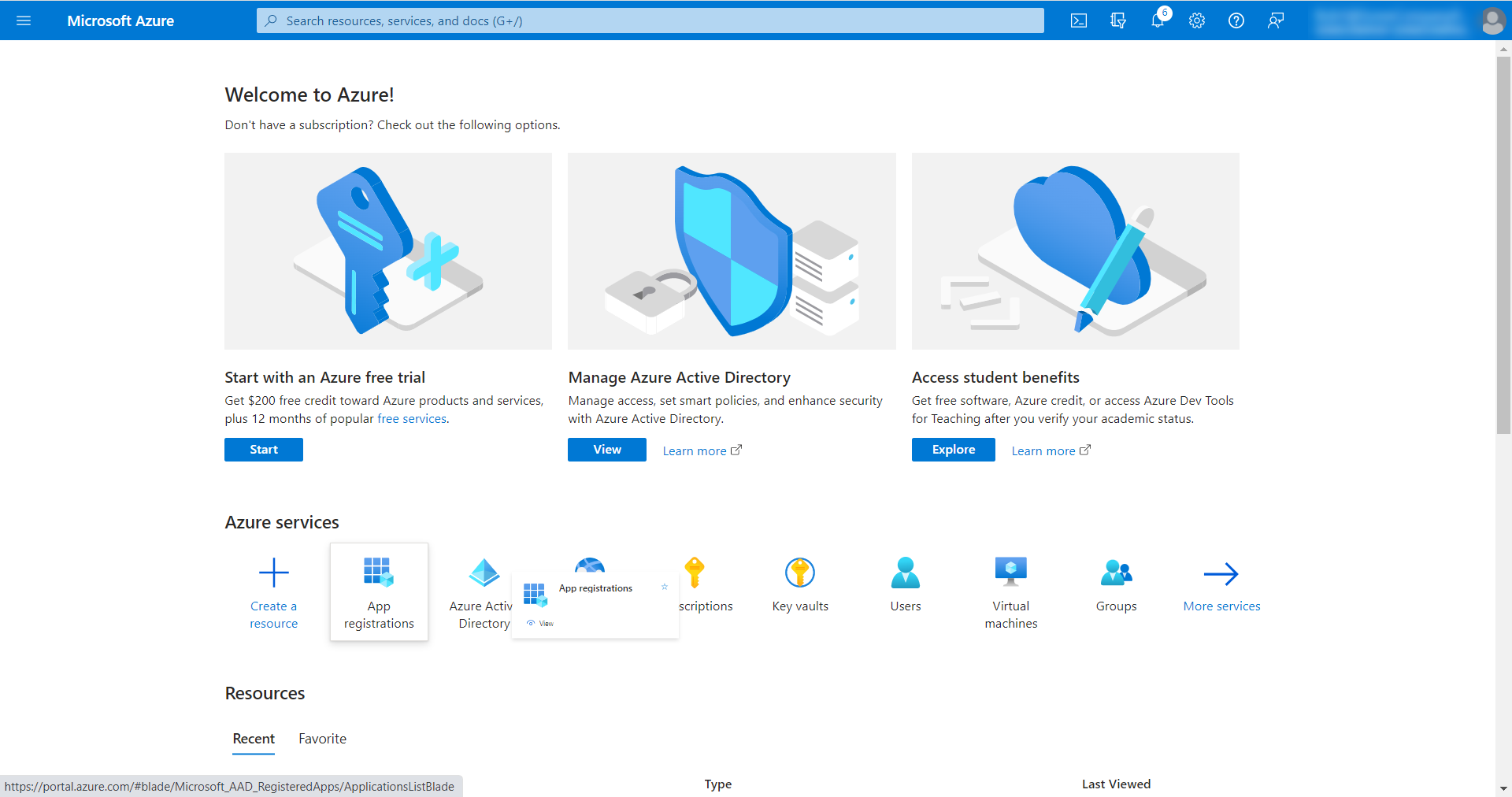Click Explore for student benefits
1512x797 pixels.
pyautogui.click(x=954, y=450)
